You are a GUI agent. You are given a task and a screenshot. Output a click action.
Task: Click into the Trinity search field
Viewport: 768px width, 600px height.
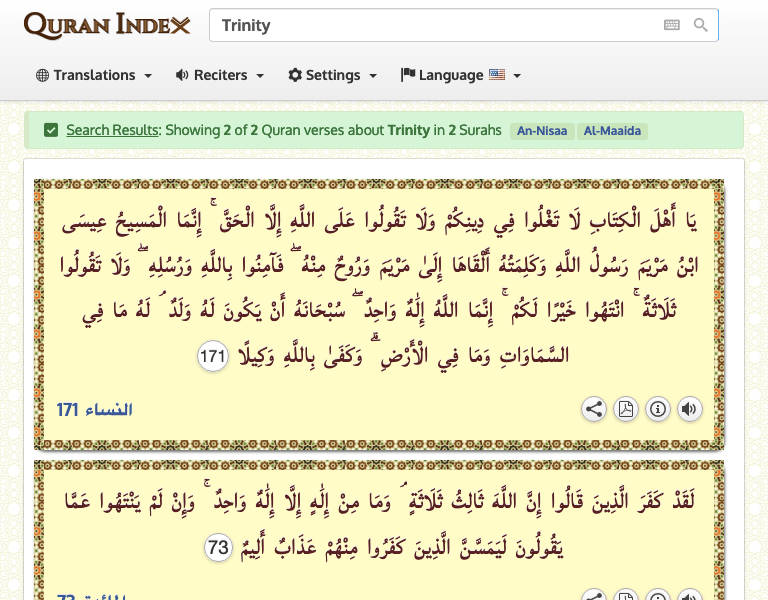click(435, 26)
